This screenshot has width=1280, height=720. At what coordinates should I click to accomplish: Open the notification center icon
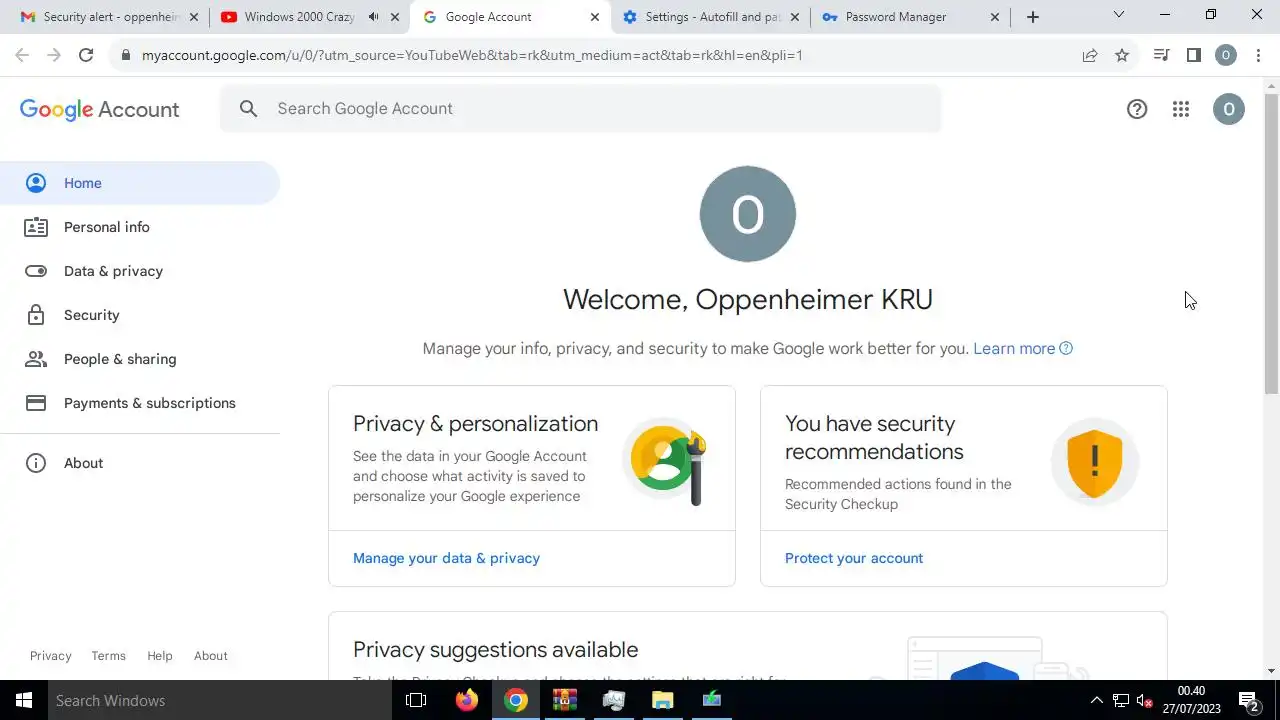pos(1248,700)
